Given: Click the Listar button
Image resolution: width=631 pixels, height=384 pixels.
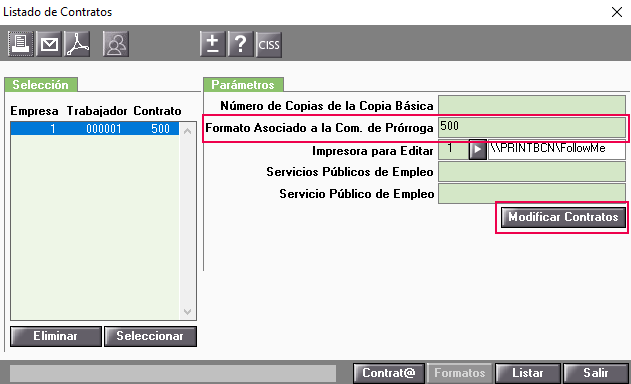Looking at the screenshot, I should 528,374.
